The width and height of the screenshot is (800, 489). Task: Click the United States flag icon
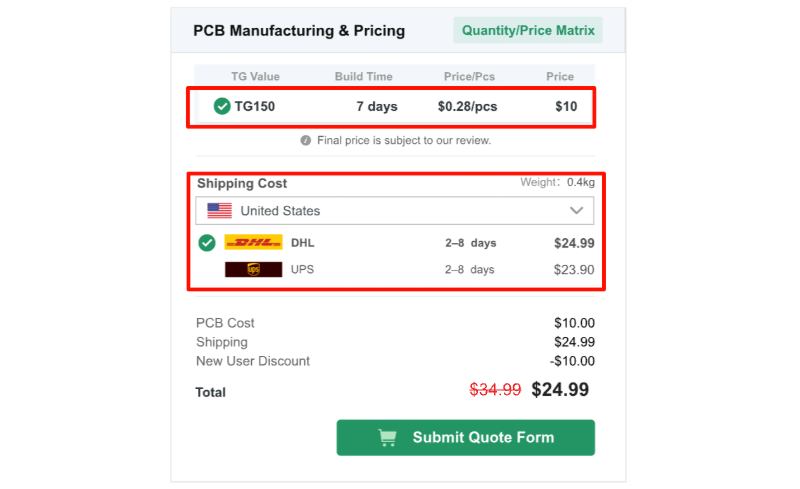pos(220,211)
